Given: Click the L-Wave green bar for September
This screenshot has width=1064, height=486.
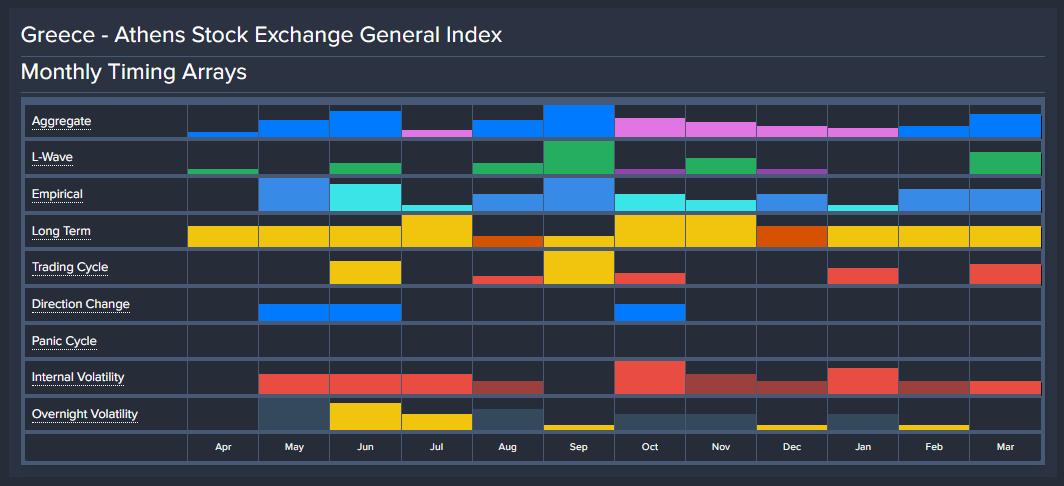Looking at the screenshot, I should [579, 157].
